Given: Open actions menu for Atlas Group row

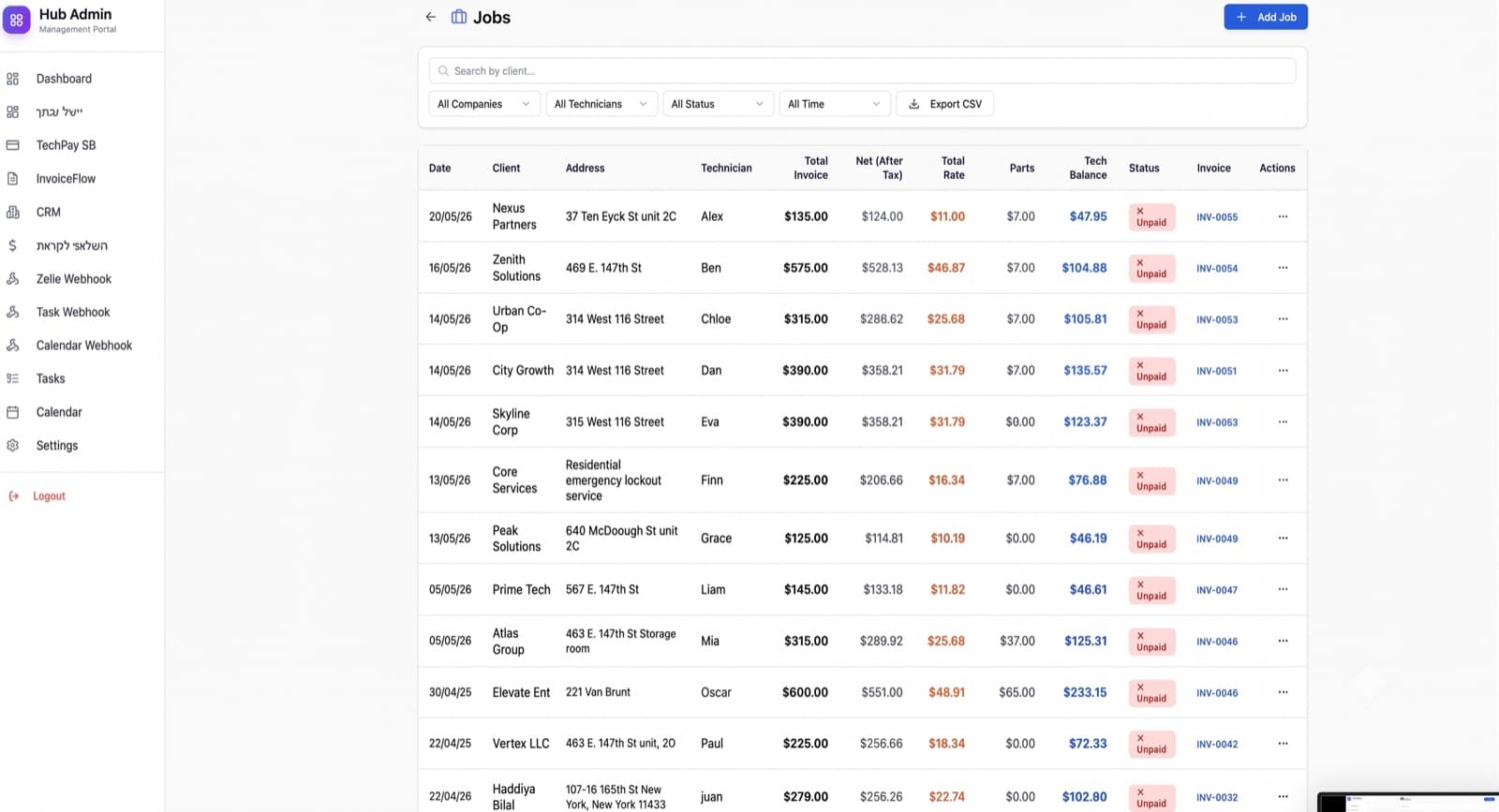Looking at the screenshot, I should point(1283,642).
